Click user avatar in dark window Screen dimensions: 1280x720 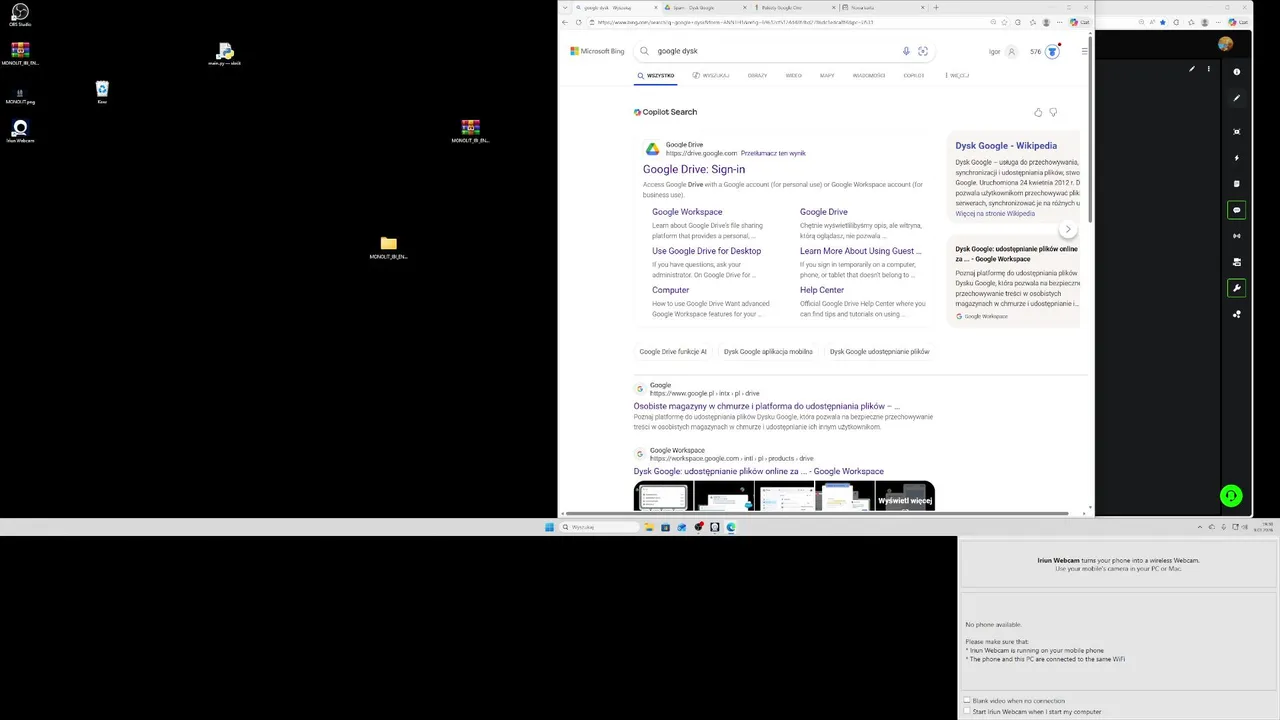click(1226, 44)
